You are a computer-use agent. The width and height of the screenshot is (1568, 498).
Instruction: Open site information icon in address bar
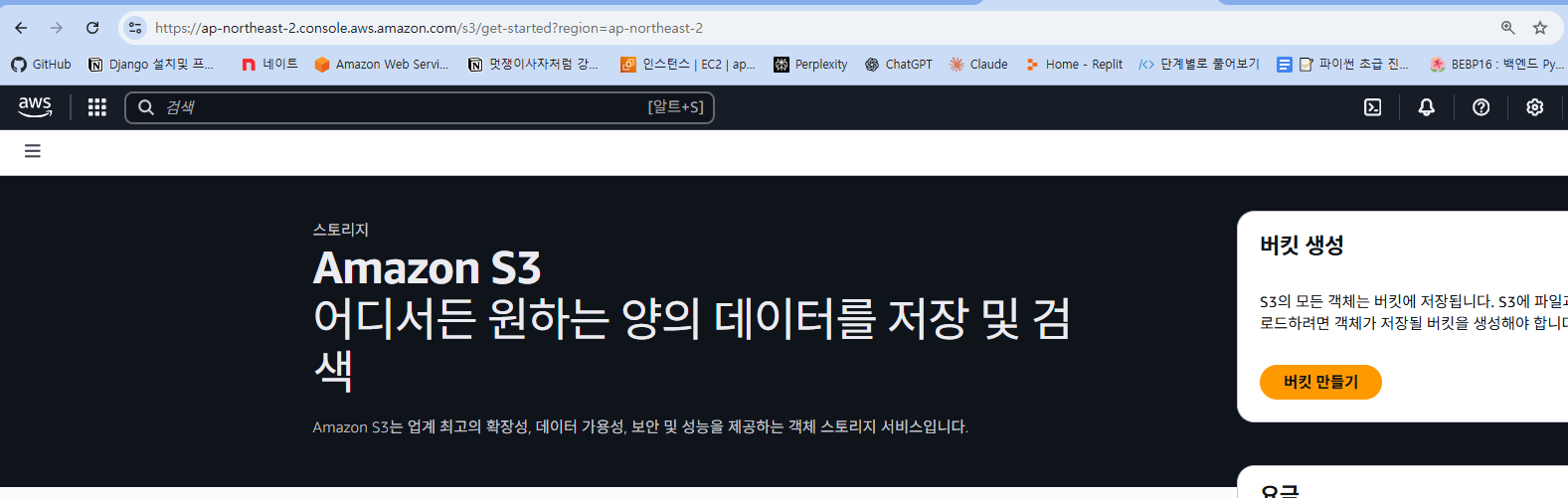click(136, 28)
